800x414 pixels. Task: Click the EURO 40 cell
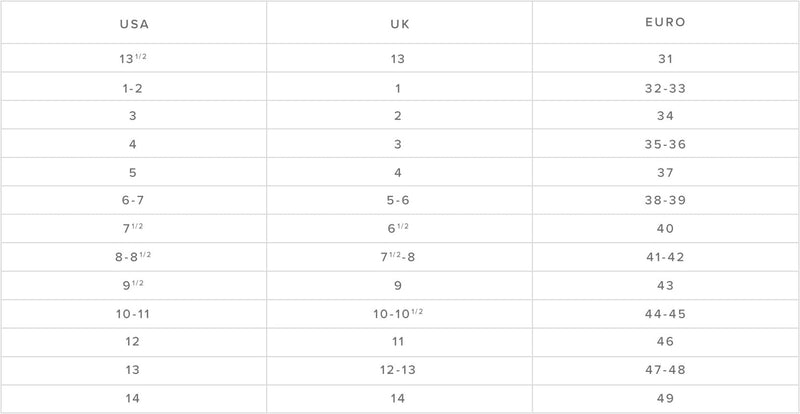click(665, 228)
